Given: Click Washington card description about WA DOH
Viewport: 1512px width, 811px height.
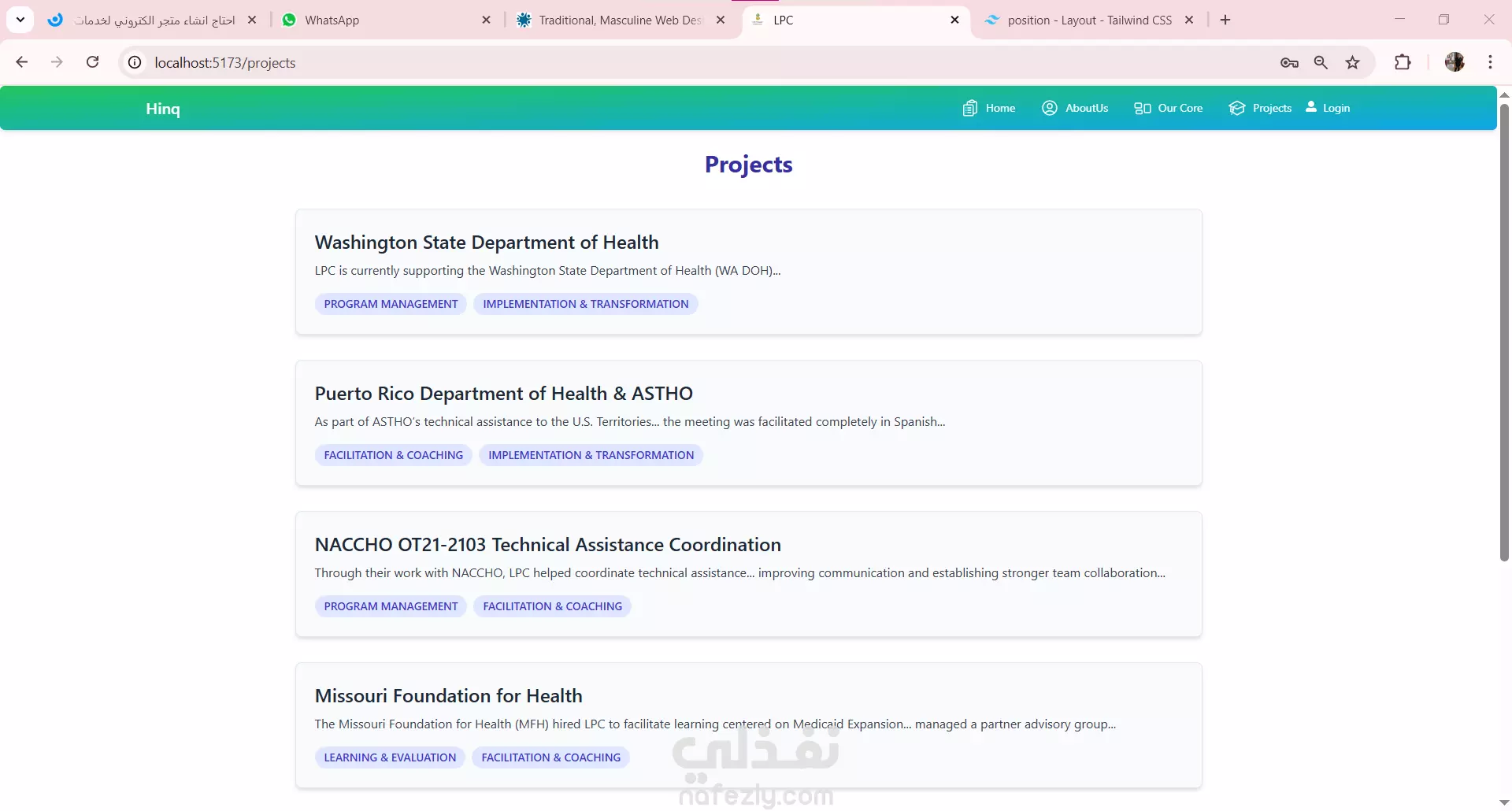Looking at the screenshot, I should click(x=548, y=271).
